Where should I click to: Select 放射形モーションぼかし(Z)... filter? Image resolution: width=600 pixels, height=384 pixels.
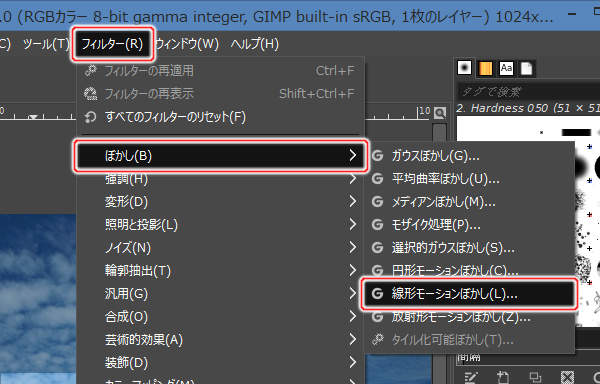click(x=470, y=317)
